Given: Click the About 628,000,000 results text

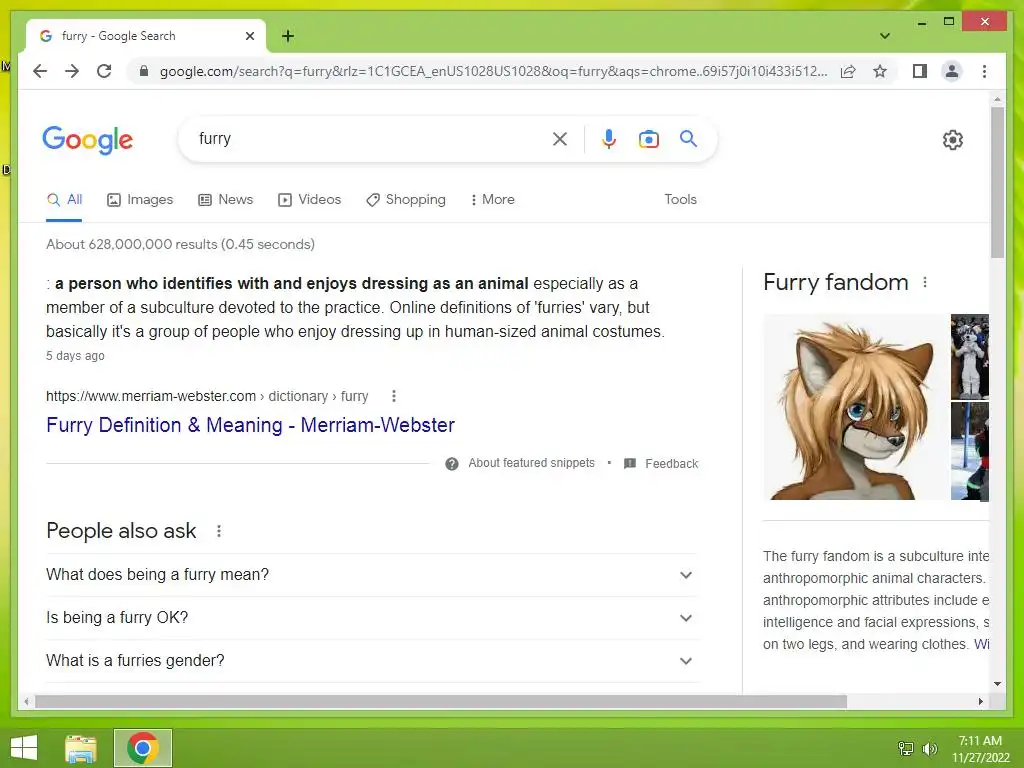Looking at the screenshot, I should coord(180,244).
